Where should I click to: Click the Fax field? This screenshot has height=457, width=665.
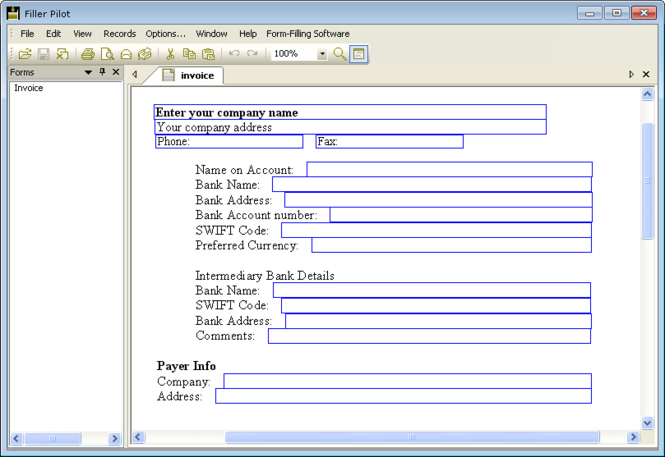tap(389, 142)
